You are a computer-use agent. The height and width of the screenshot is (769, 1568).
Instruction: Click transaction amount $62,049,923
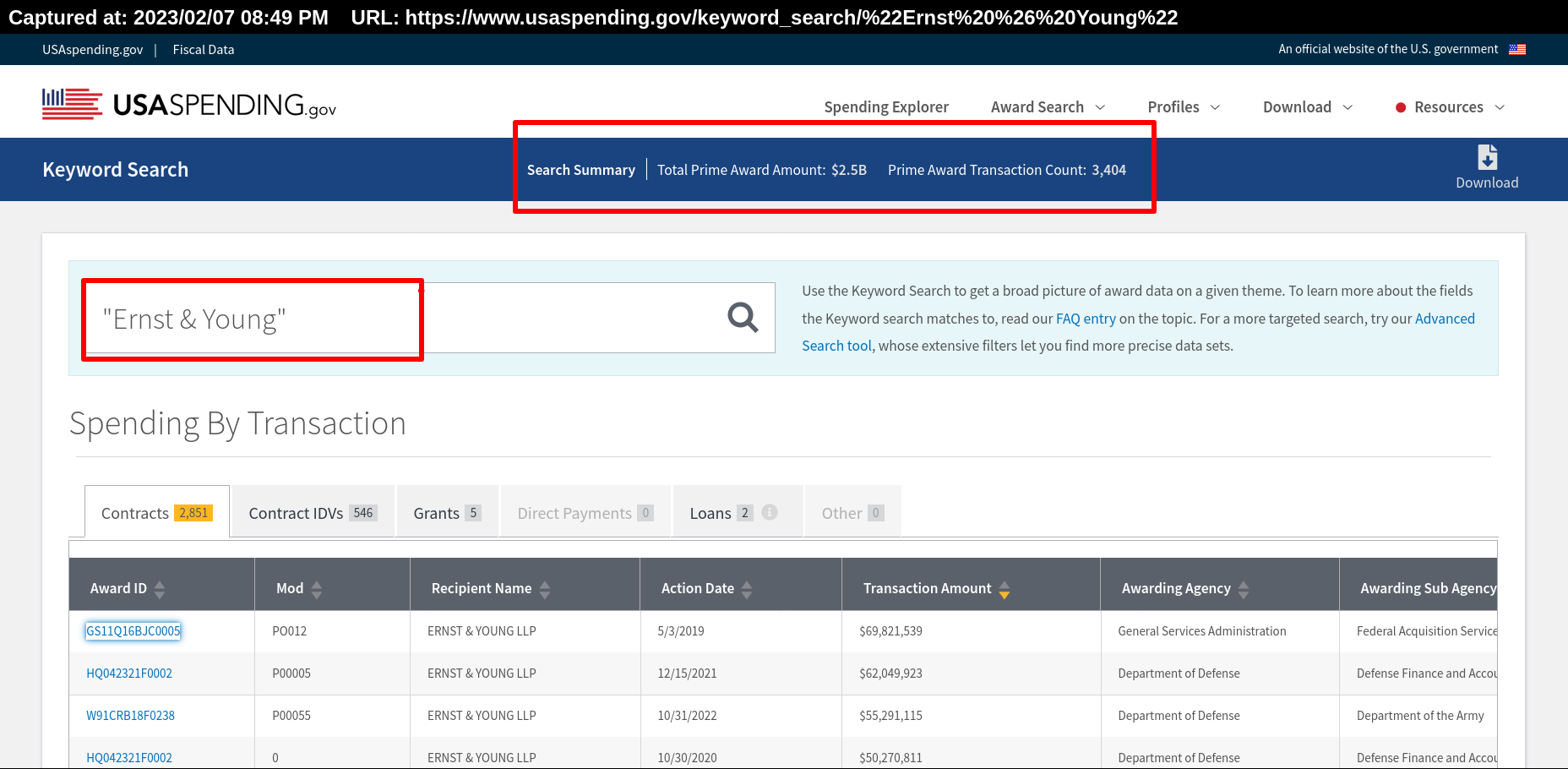(x=890, y=674)
